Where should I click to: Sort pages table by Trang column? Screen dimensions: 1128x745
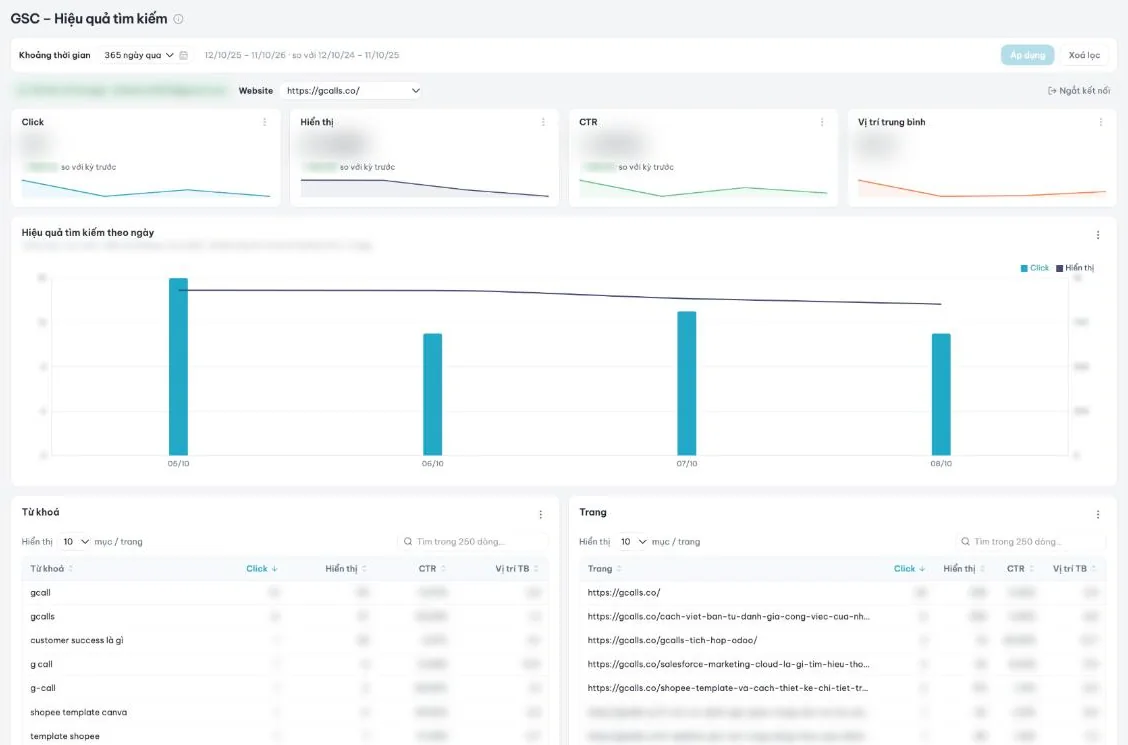click(x=604, y=569)
